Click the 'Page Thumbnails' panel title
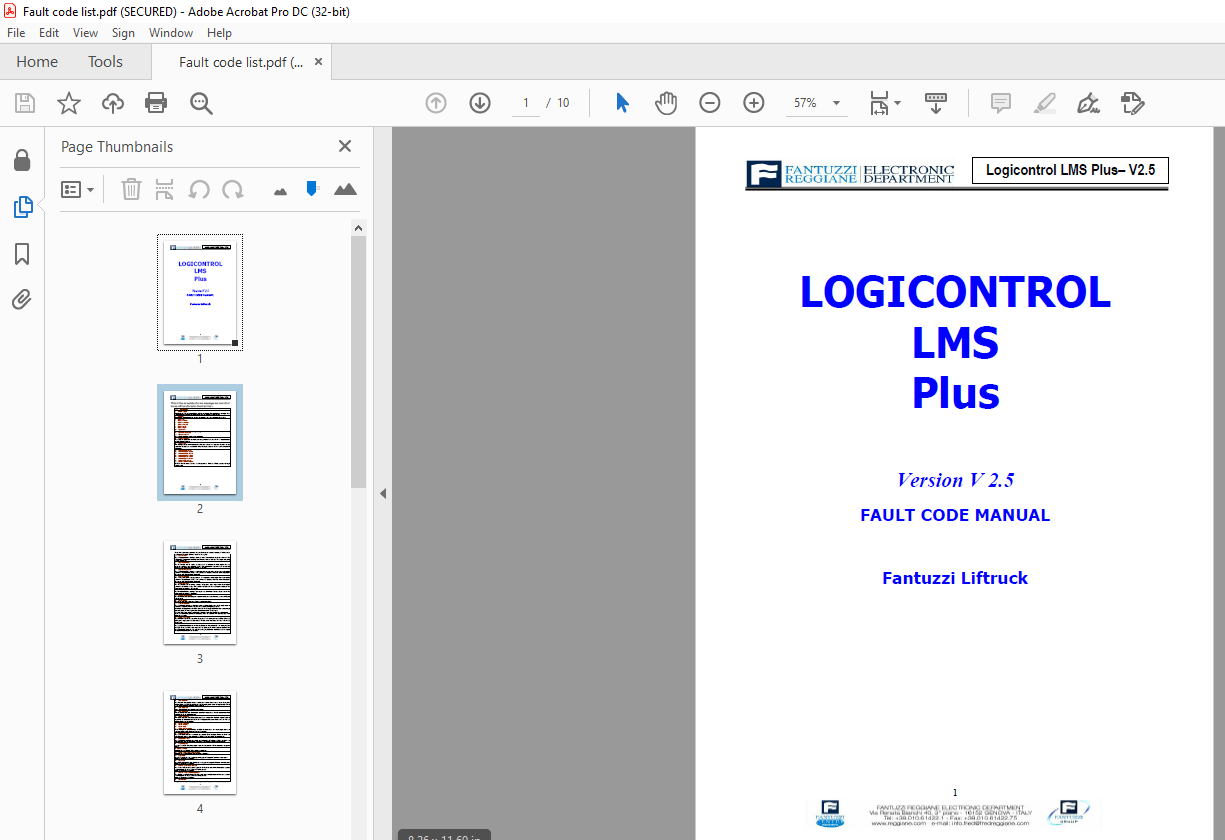The width and height of the screenshot is (1225, 840). click(x=117, y=147)
